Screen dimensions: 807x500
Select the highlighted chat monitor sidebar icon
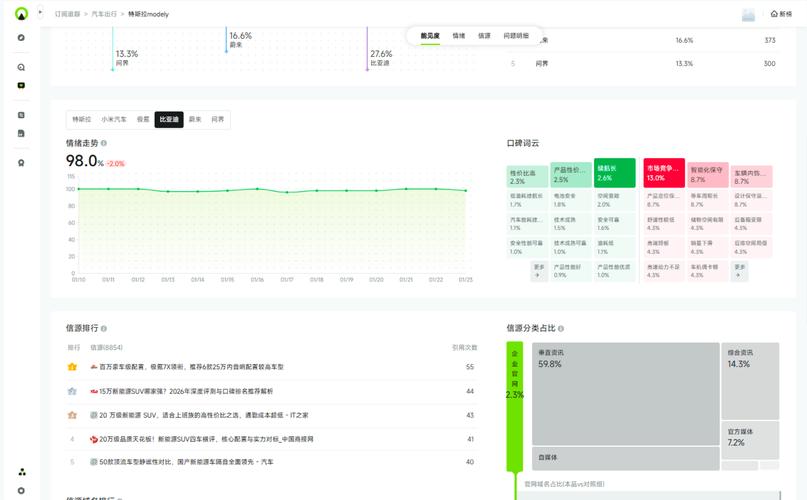21,85
